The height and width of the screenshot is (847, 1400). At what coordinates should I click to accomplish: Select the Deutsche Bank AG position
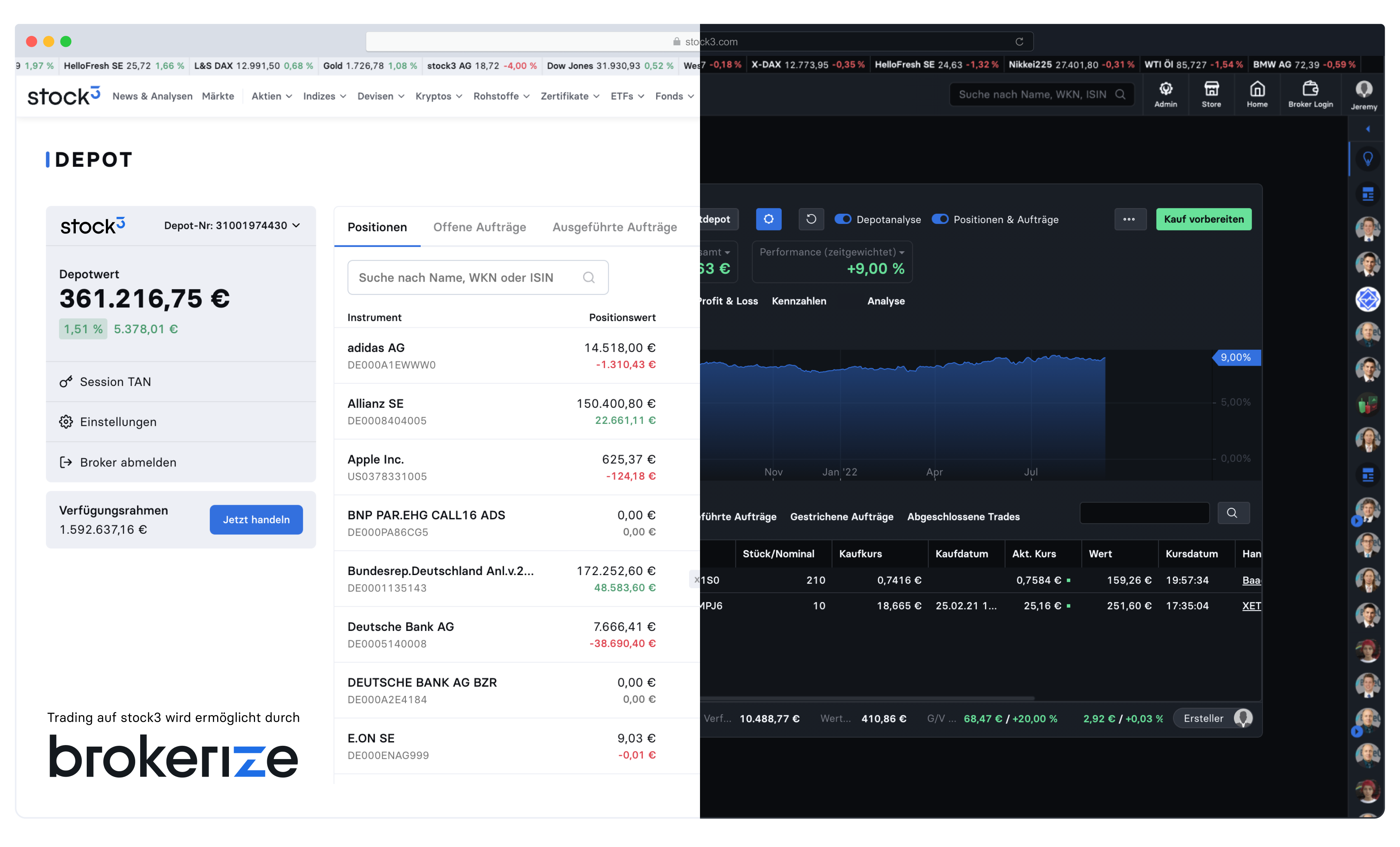coord(516,634)
